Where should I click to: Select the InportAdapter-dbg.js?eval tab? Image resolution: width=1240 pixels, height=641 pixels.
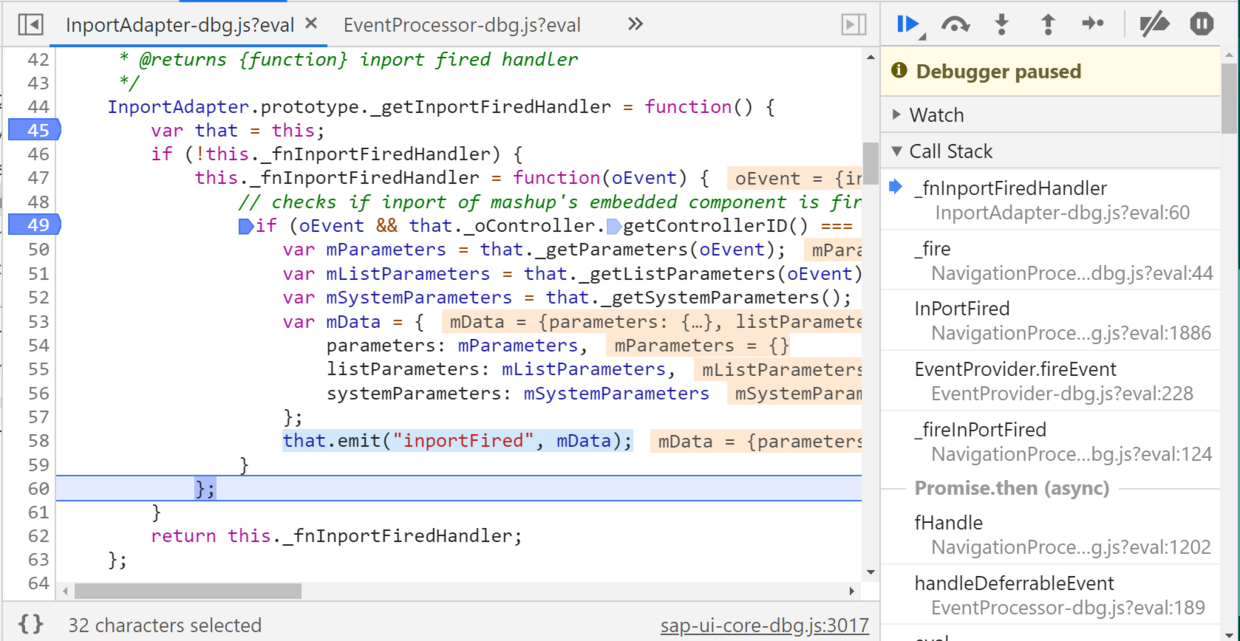[x=182, y=25]
